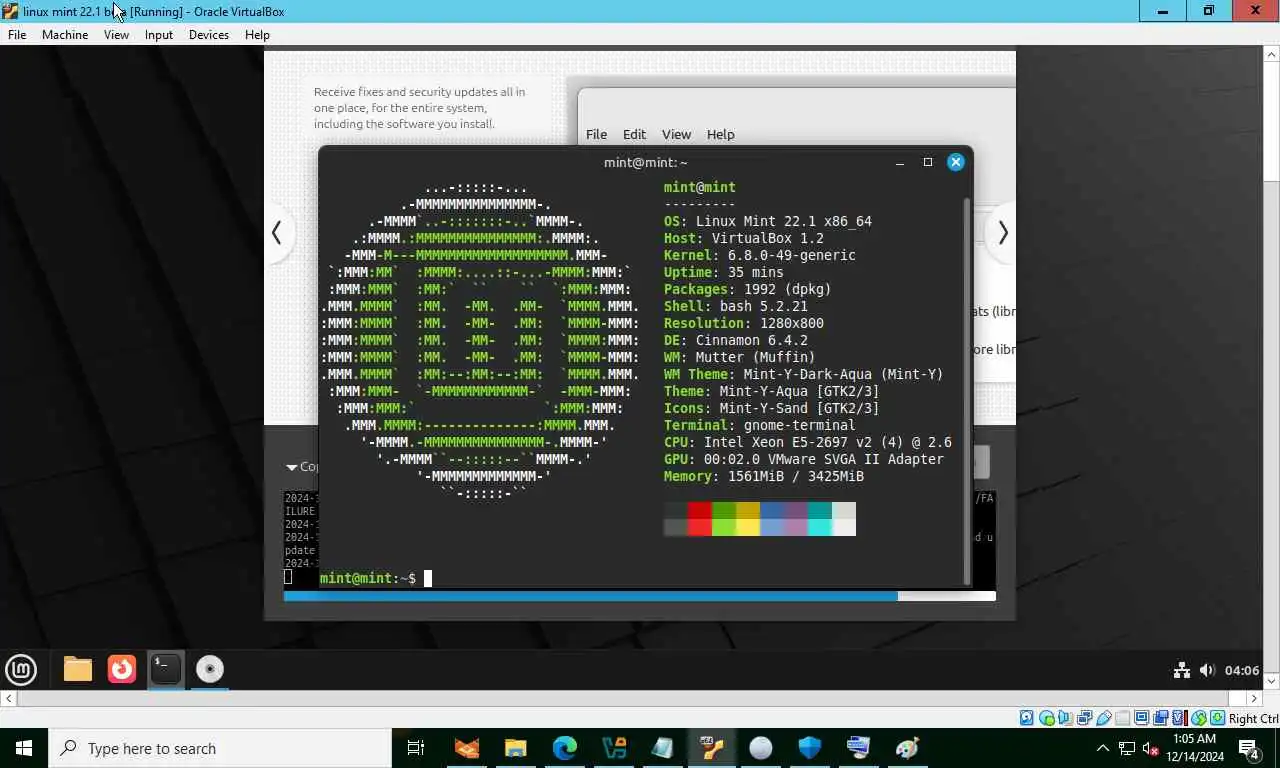Click the VirtualBox mouse integration indicator
This screenshot has height=768, width=1280.
click(x=1199, y=718)
